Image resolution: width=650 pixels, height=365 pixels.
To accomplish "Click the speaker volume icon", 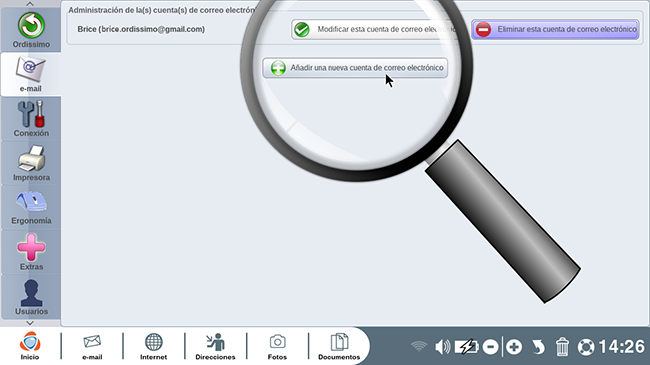I will pos(442,347).
